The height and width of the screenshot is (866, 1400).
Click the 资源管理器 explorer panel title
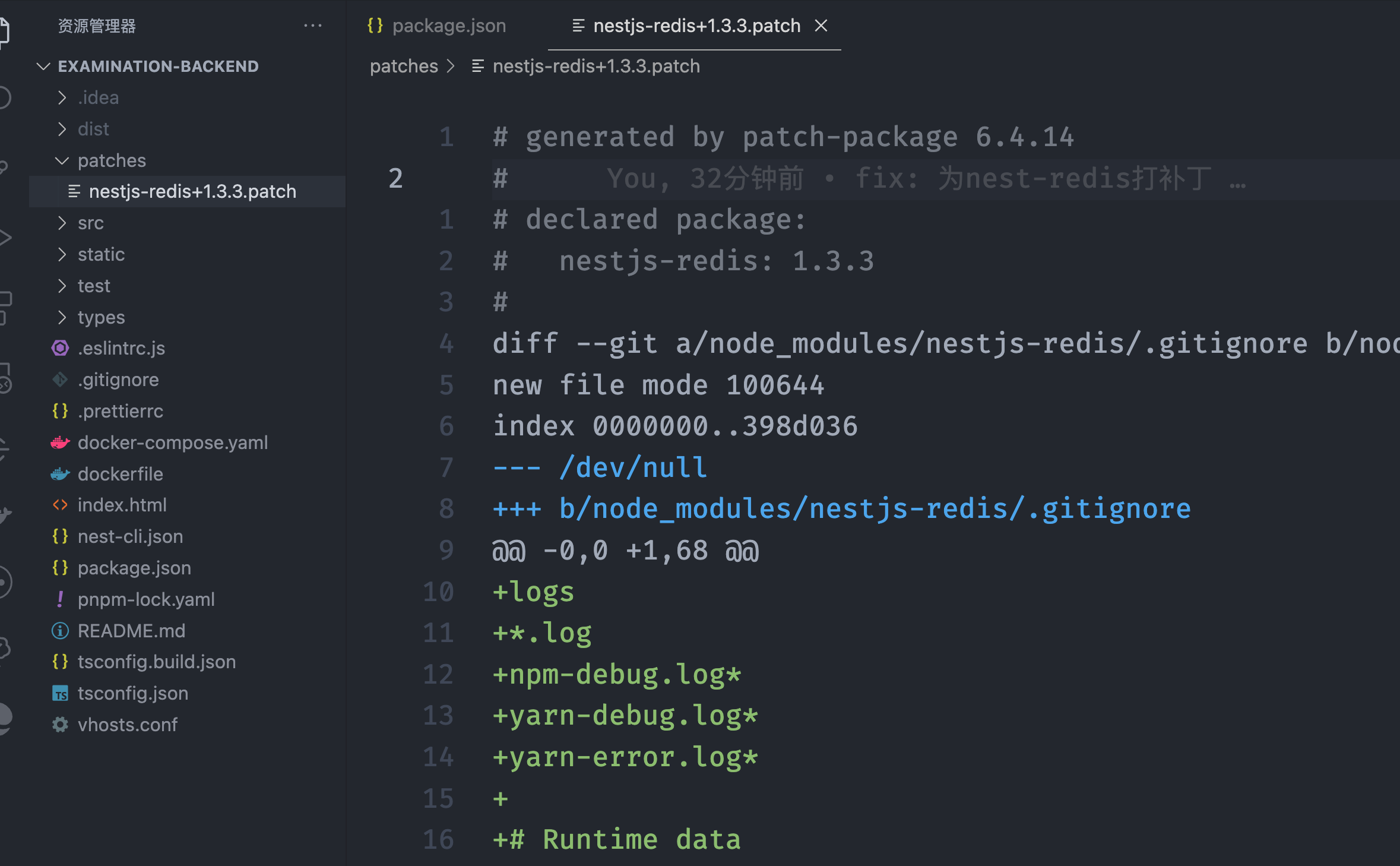pyautogui.click(x=97, y=26)
